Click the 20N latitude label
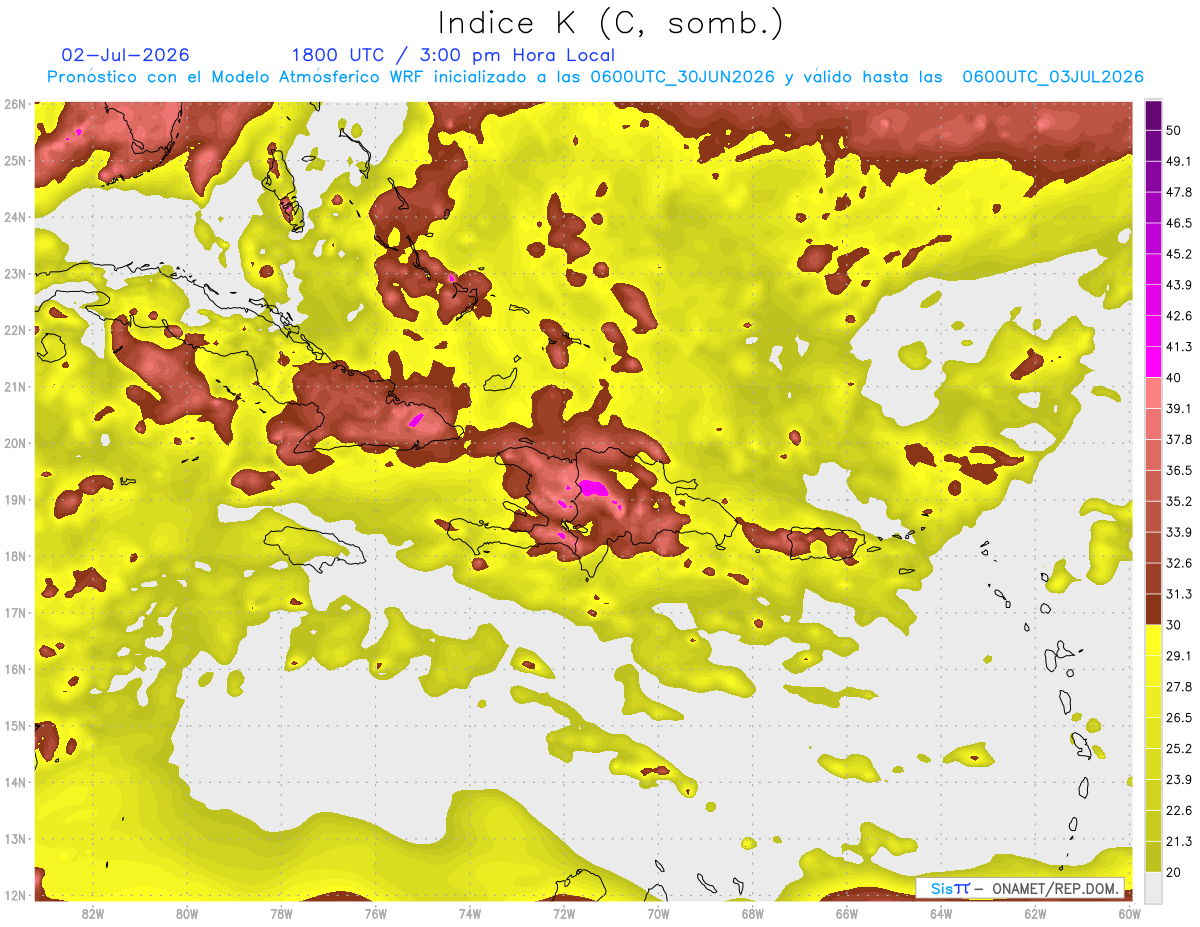 (14, 443)
